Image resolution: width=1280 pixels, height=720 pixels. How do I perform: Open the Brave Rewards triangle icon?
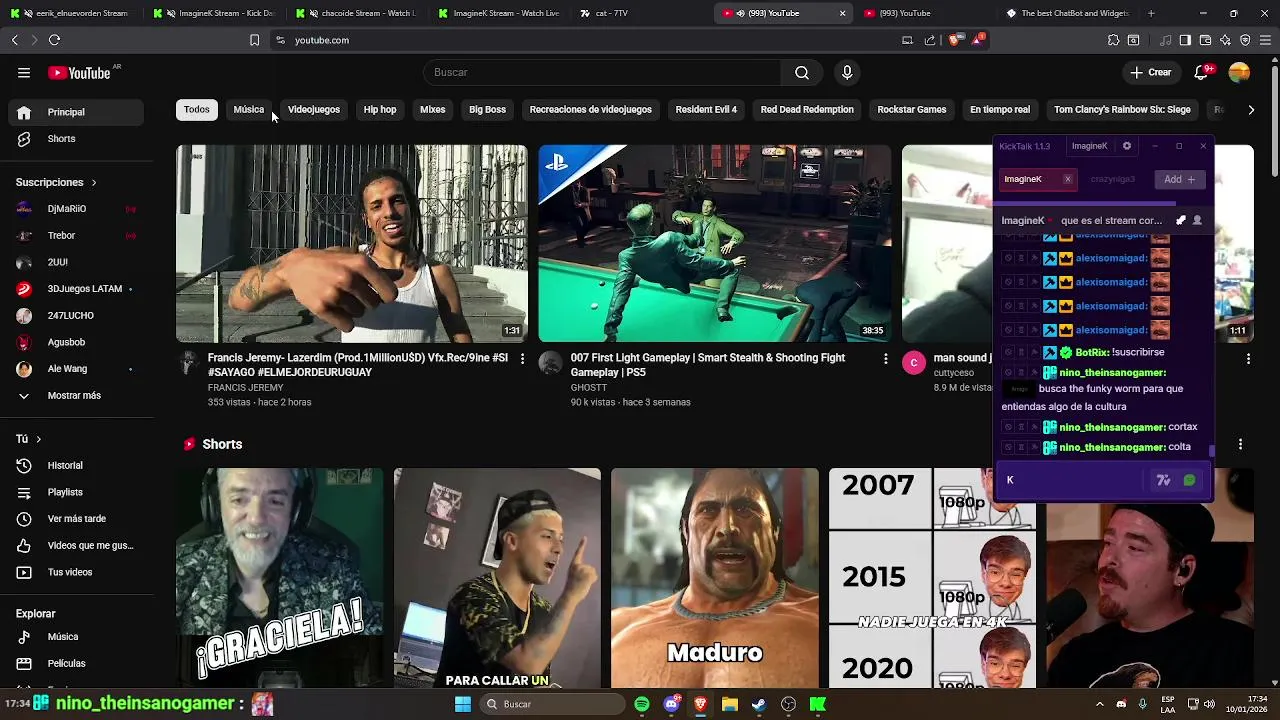[x=978, y=40]
